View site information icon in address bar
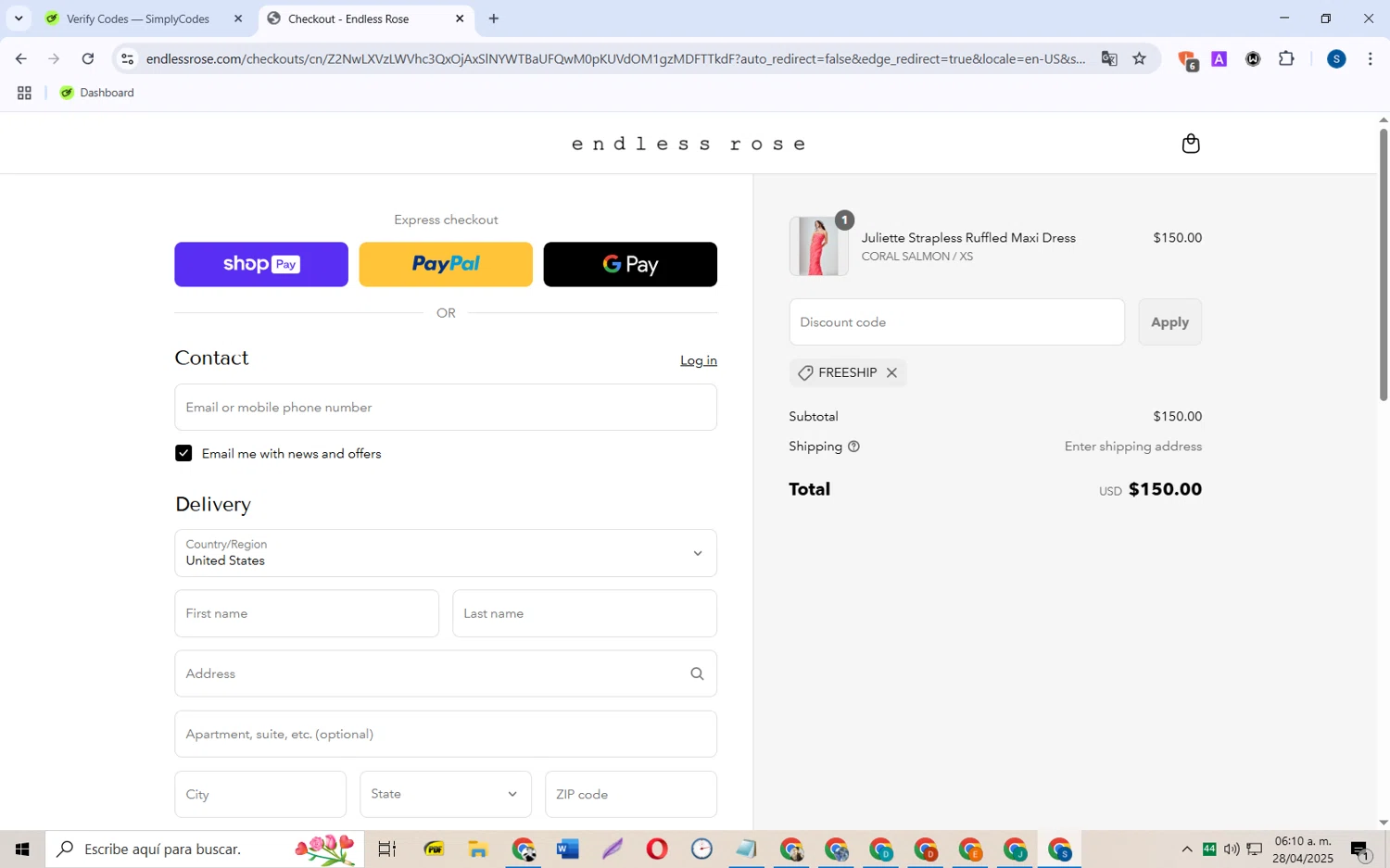Viewport: 1390px width, 868px height. pos(128,58)
